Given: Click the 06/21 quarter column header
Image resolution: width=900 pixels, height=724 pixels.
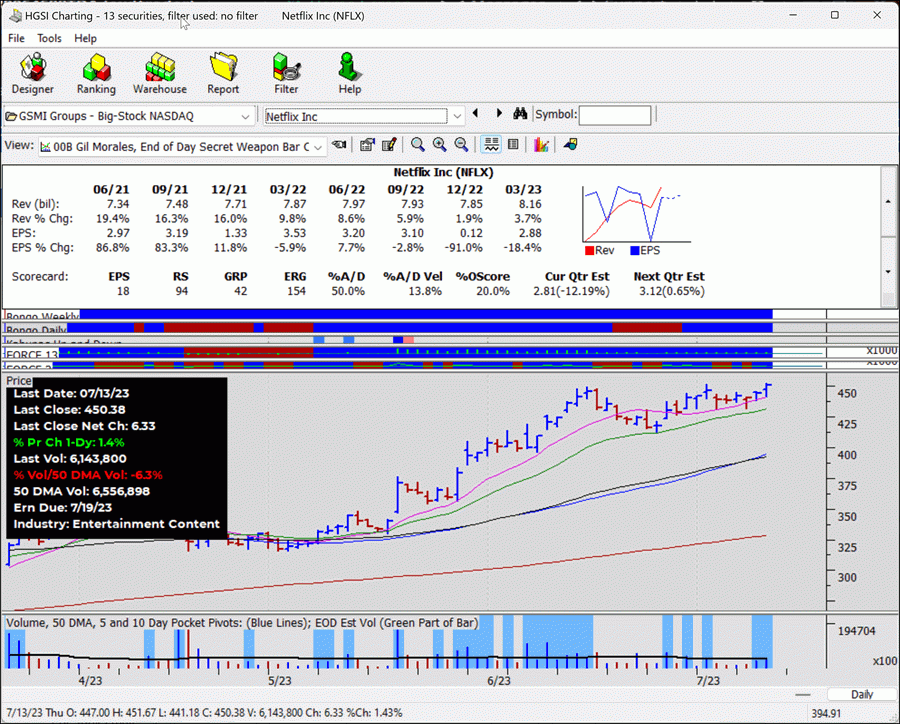Looking at the screenshot, I should coord(111,189).
